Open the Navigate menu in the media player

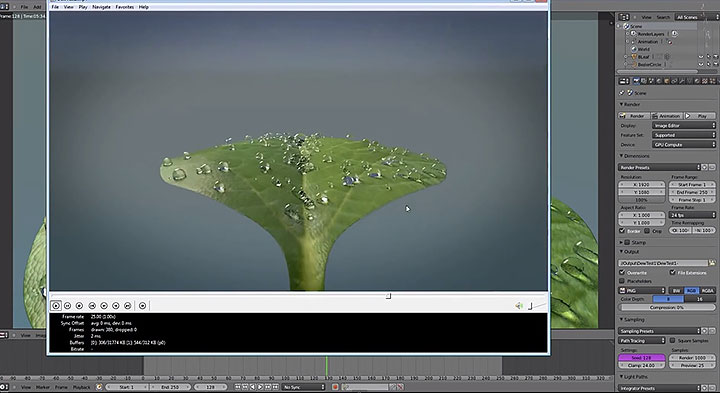click(x=101, y=7)
